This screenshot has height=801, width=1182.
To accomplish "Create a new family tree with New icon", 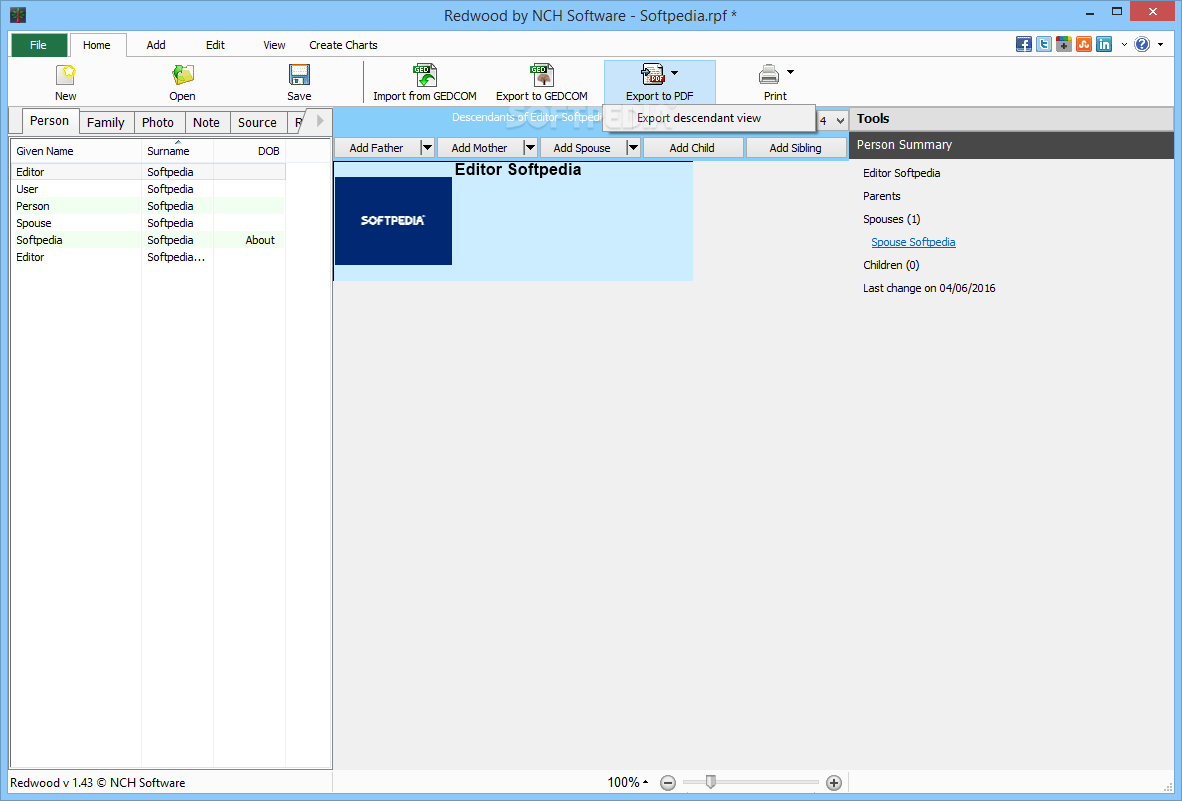I will [x=66, y=75].
